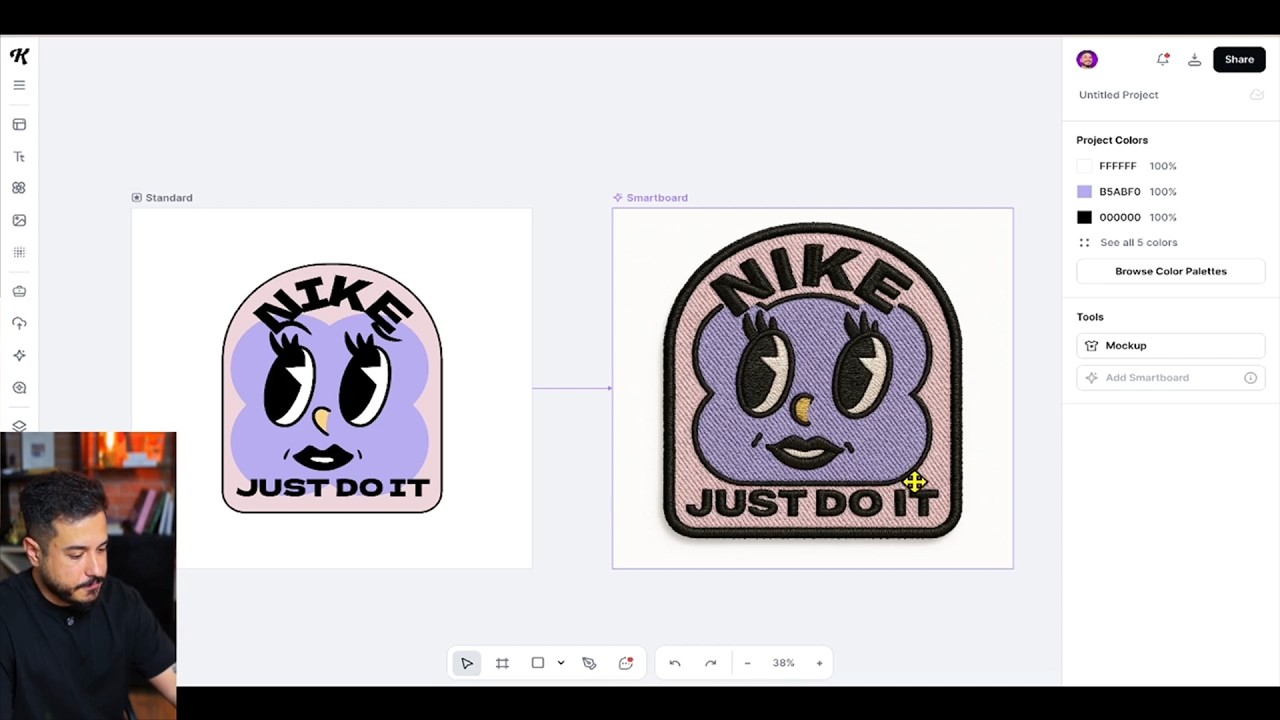Select the pointer select tool

click(467, 663)
